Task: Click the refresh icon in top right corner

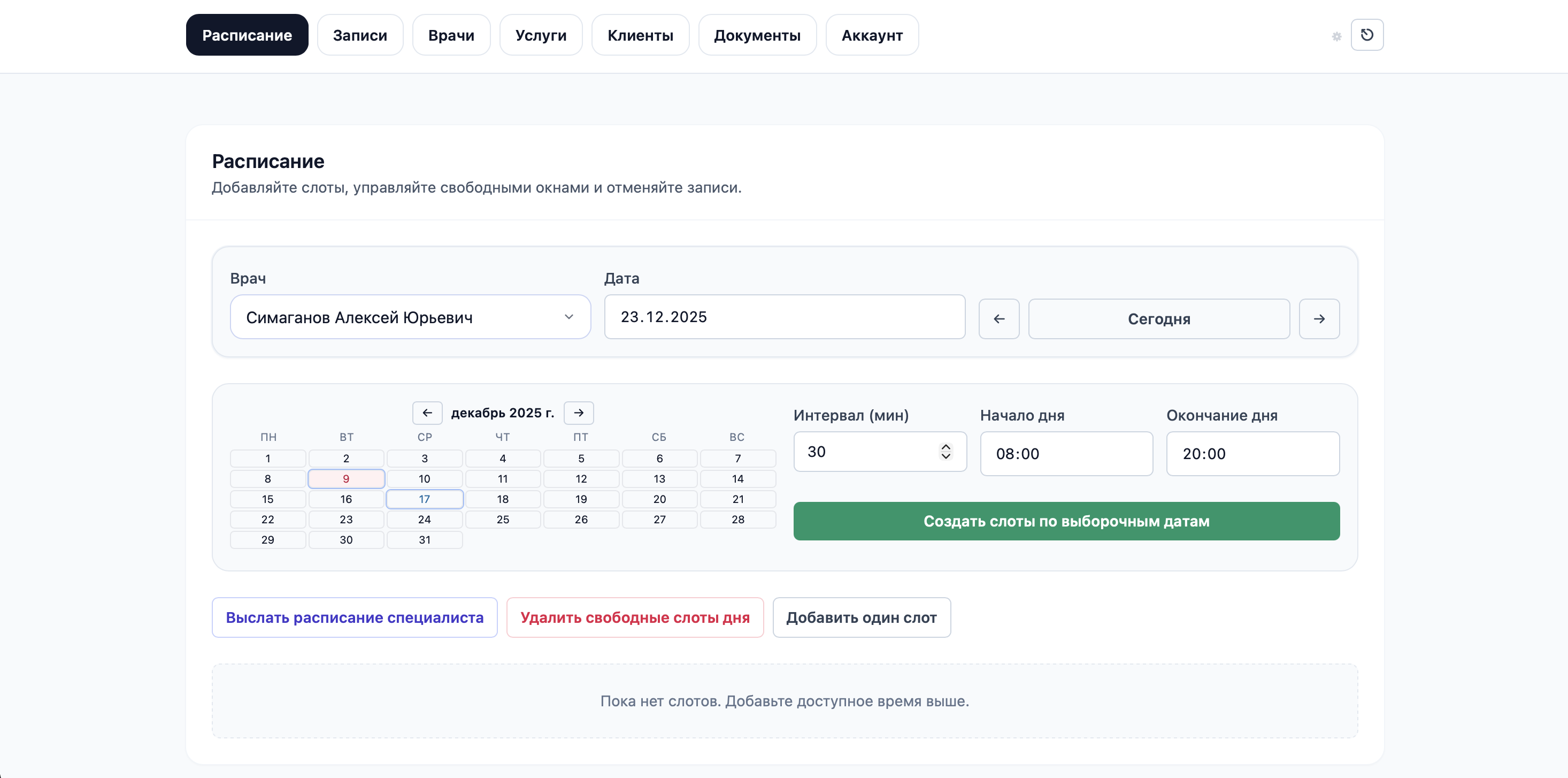Action: (x=1368, y=35)
